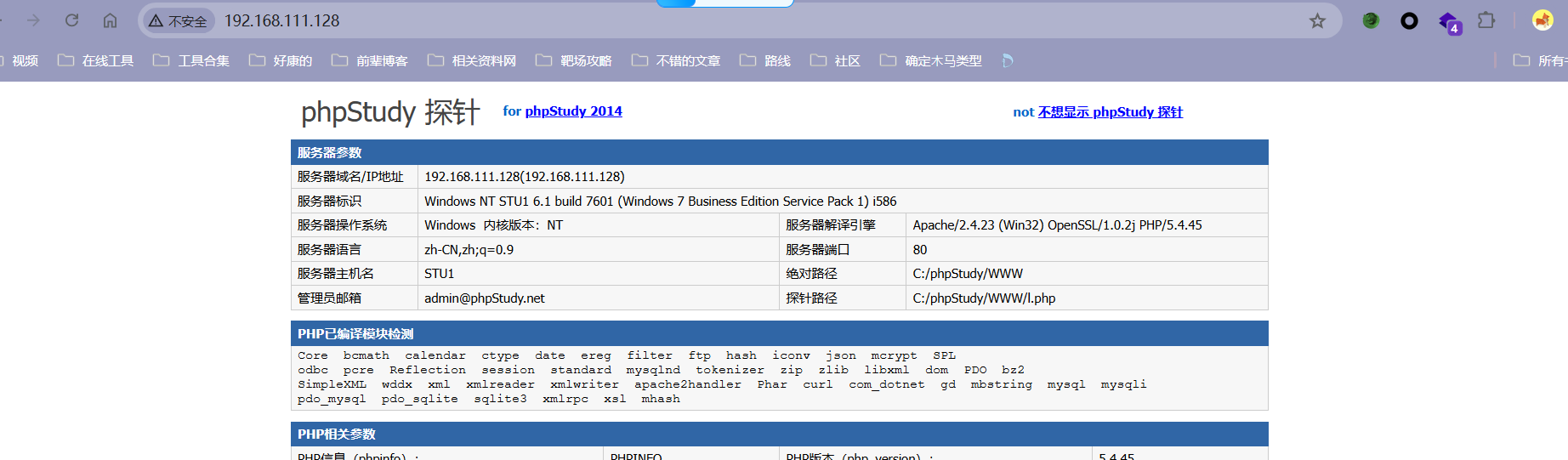Click the C:/phpStudy/WWW absolute path value
The height and width of the screenshot is (460, 1568).
point(968,274)
